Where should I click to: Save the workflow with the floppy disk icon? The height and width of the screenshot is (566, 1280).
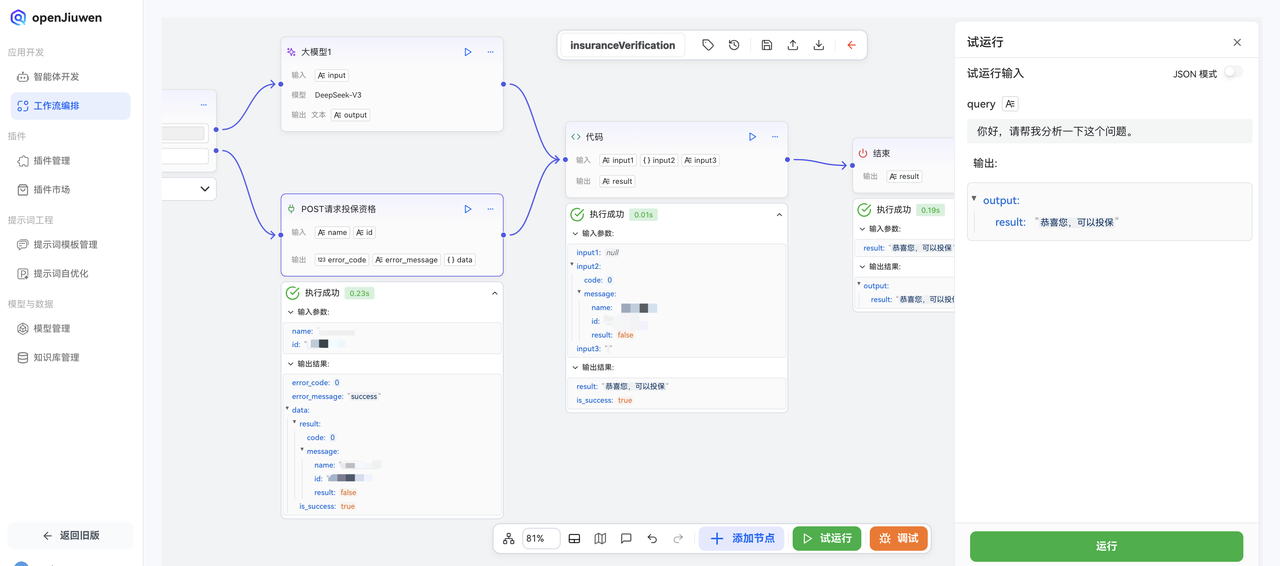767,45
